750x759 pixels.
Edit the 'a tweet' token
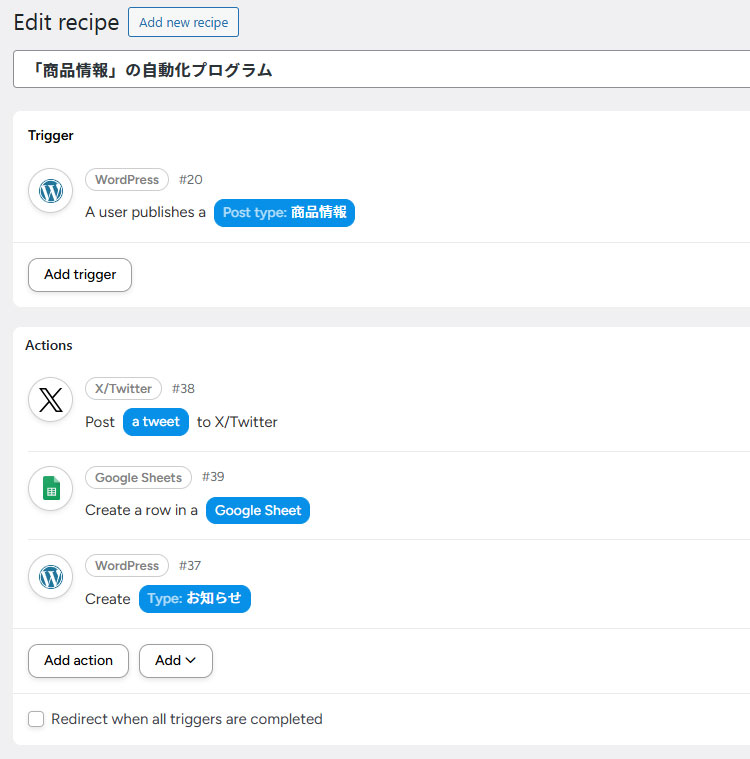(156, 422)
